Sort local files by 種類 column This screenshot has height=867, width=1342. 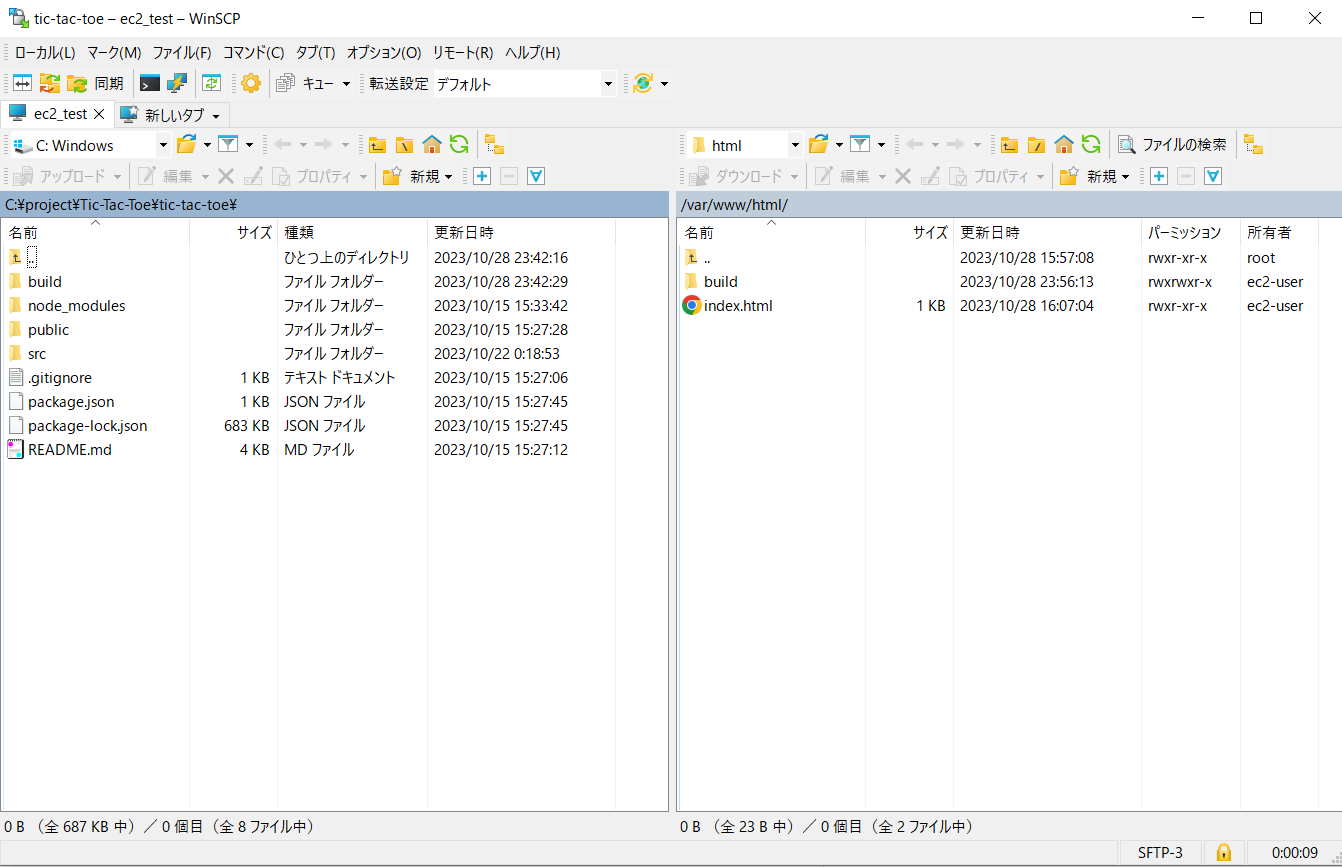tap(352, 232)
